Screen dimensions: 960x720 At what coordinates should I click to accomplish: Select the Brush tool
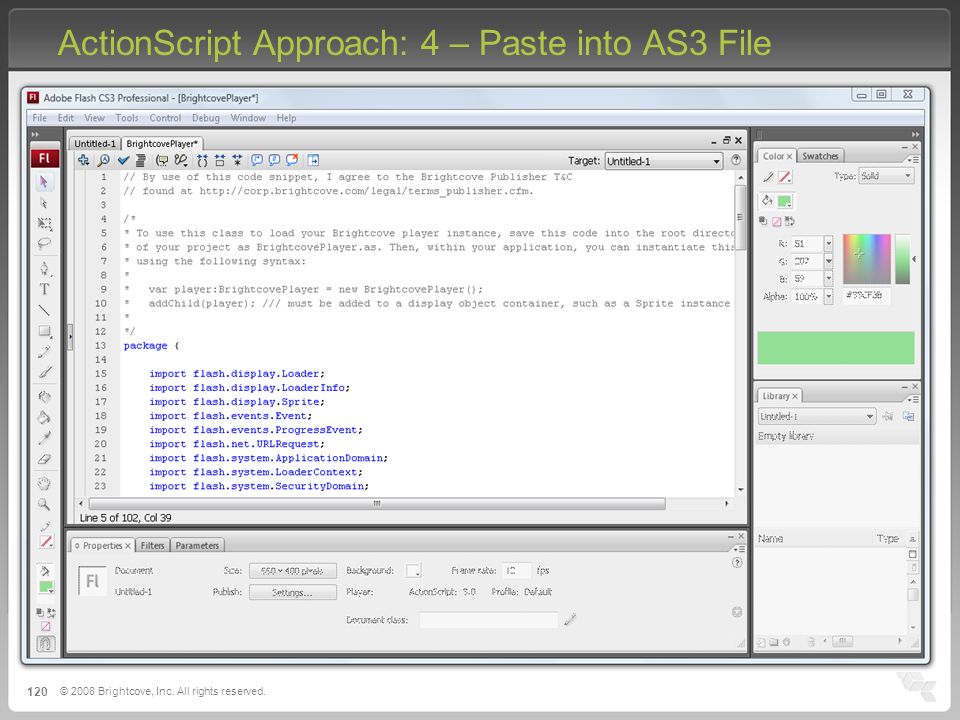(44, 372)
